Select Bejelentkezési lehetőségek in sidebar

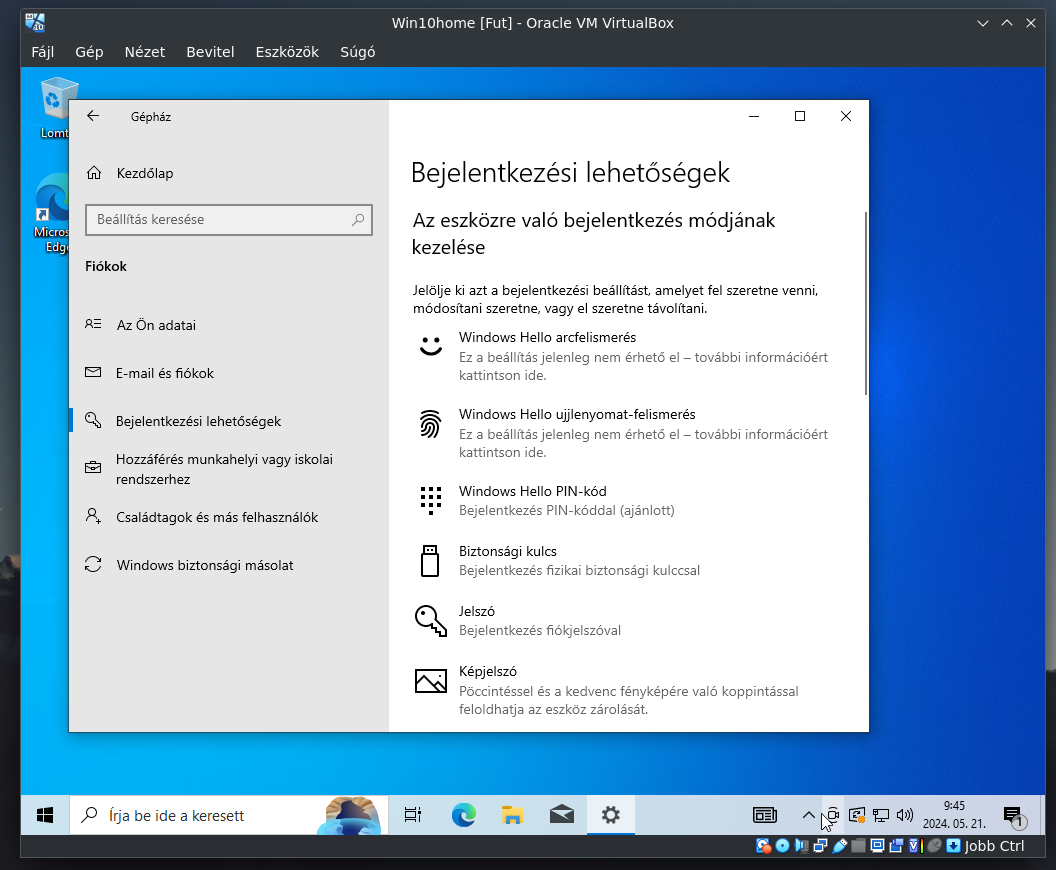tap(229, 421)
